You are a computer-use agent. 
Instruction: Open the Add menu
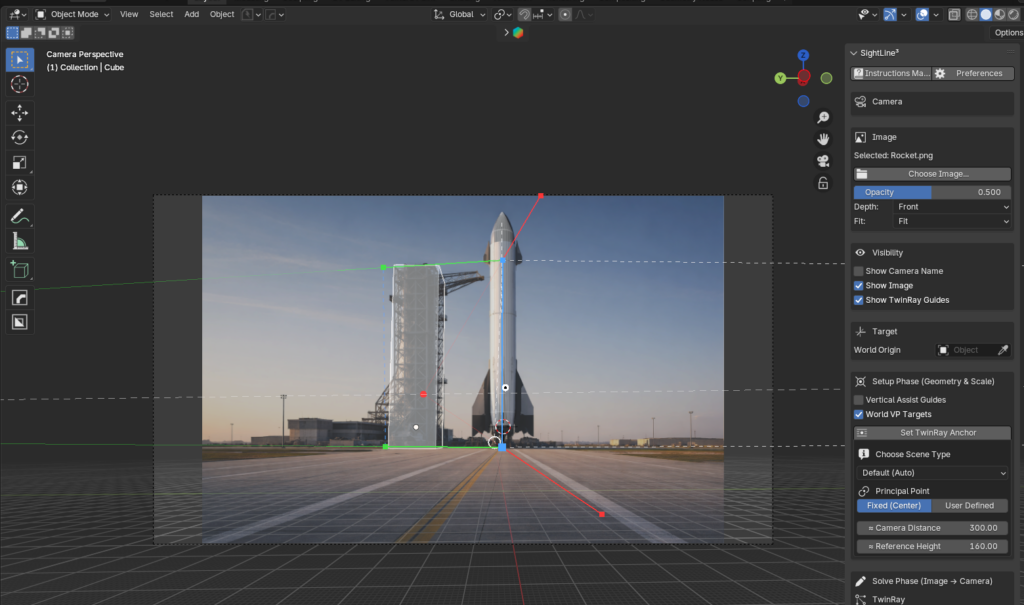pyautogui.click(x=191, y=15)
